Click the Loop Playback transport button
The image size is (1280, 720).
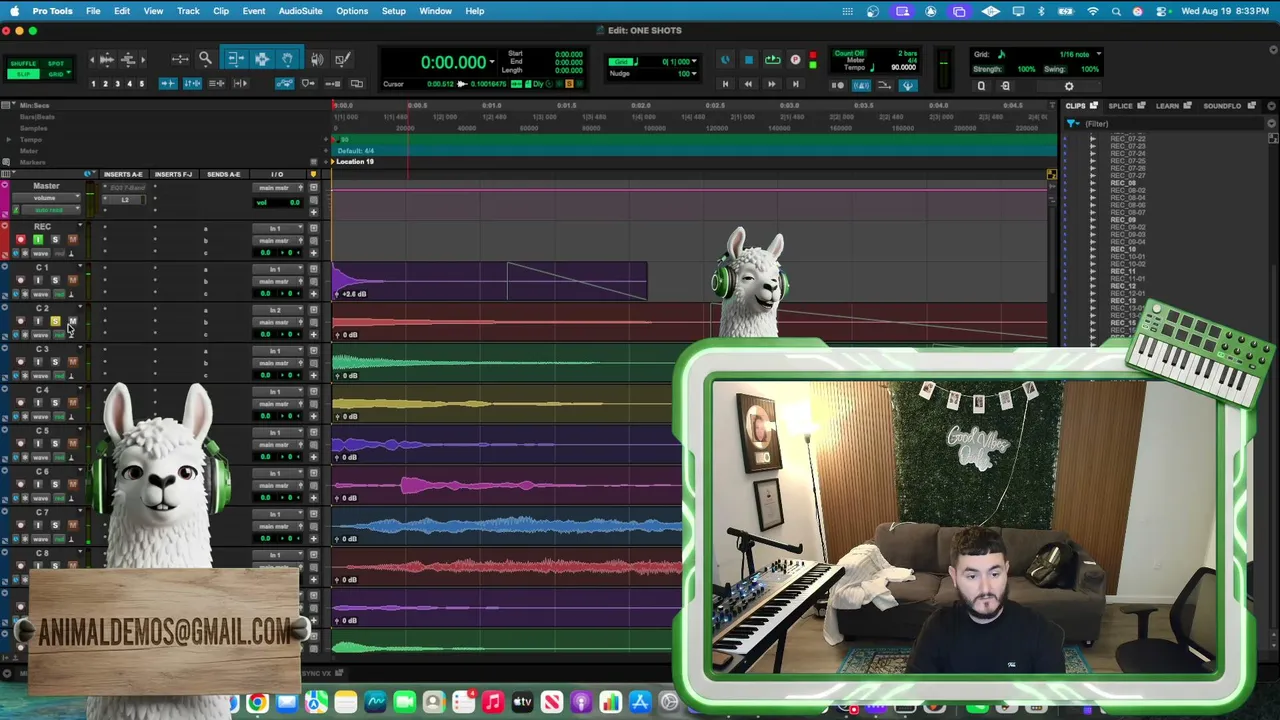[772, 61]
